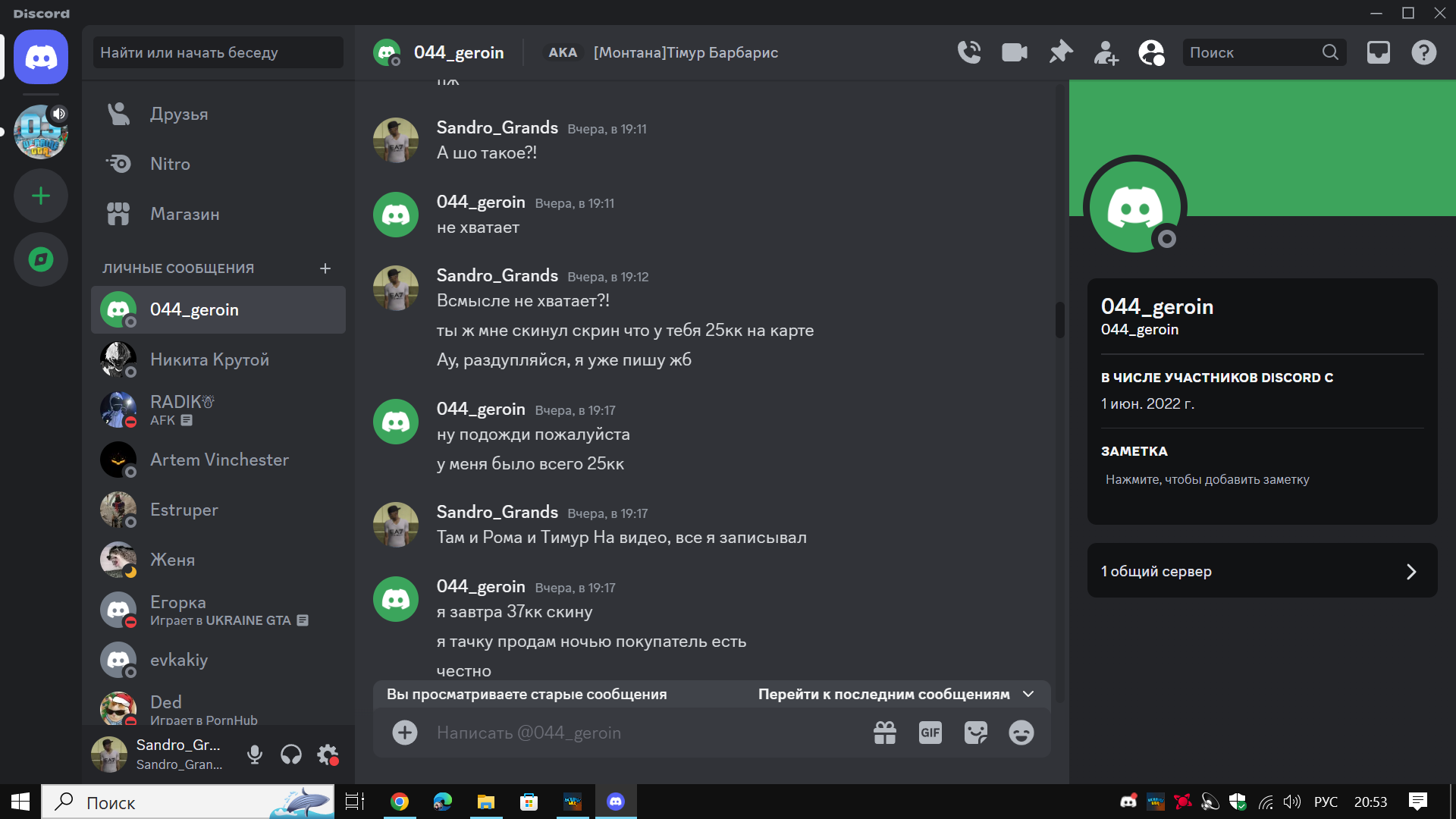1456x819 pixels.
Task: Launch Google Chrome from the taskbar
Action: 400,802
